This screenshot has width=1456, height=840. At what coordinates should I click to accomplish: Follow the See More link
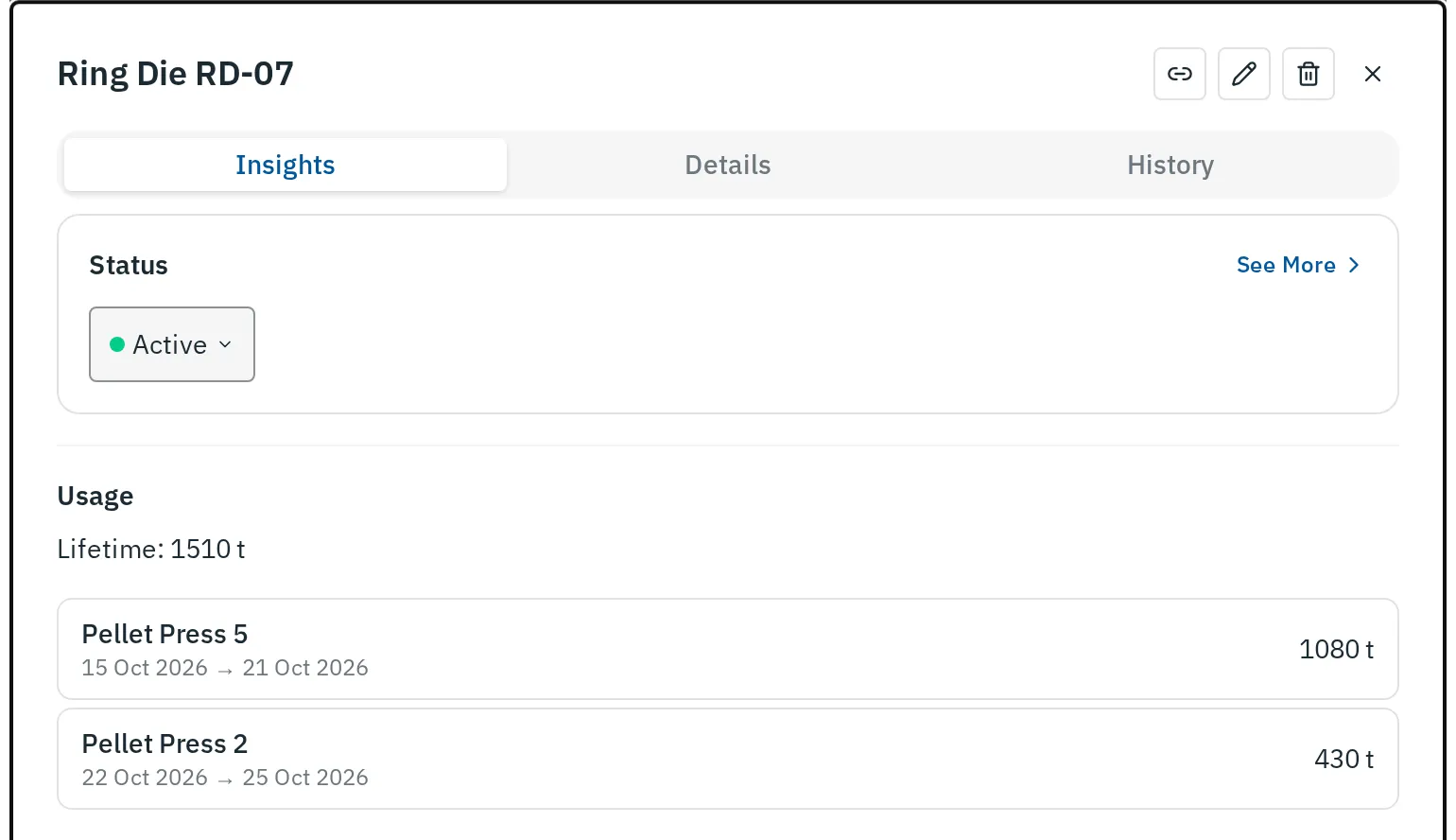point(1298,265)
